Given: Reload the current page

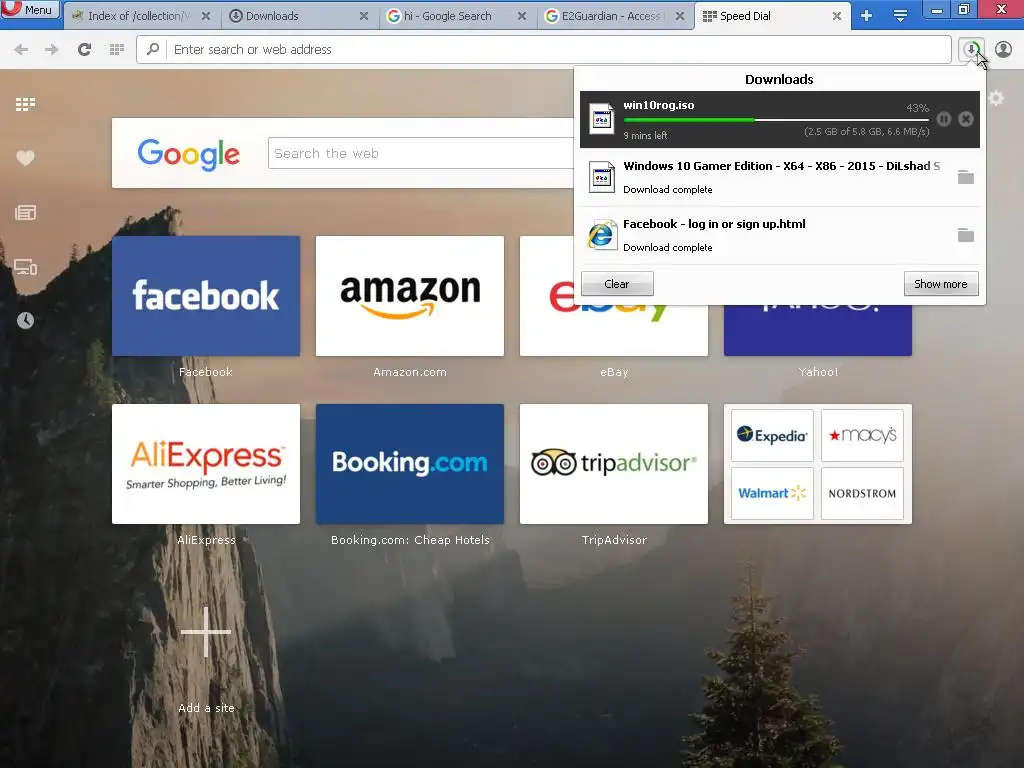Looking at the screenshot, I should pos(84,50).
